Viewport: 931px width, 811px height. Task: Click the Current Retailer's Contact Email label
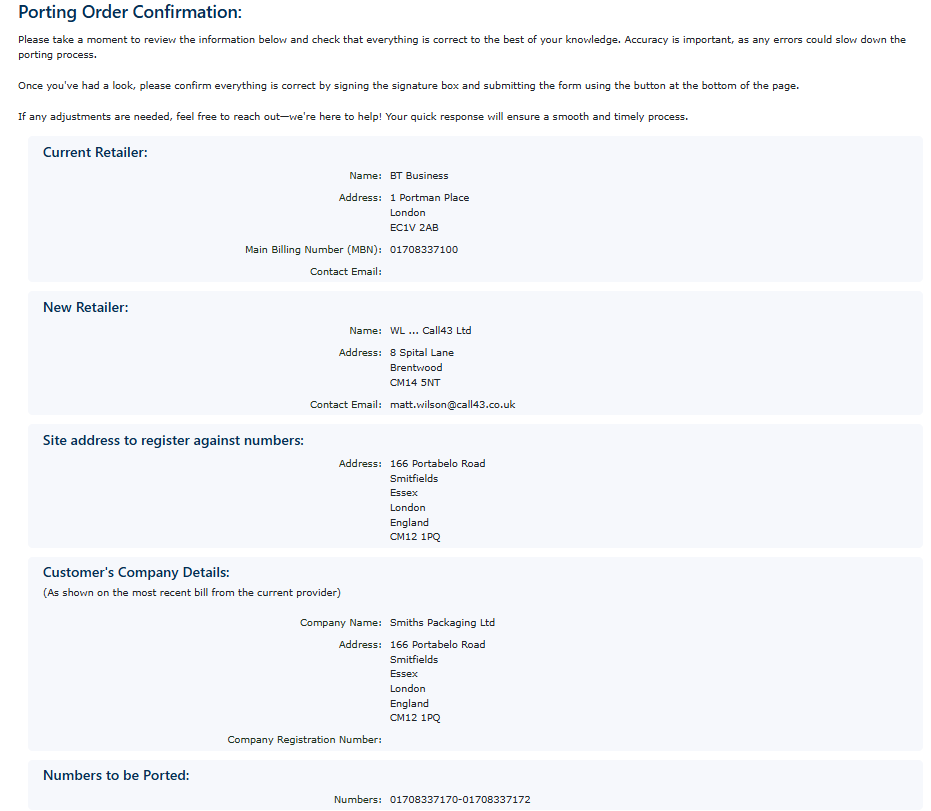pos(345,272)
